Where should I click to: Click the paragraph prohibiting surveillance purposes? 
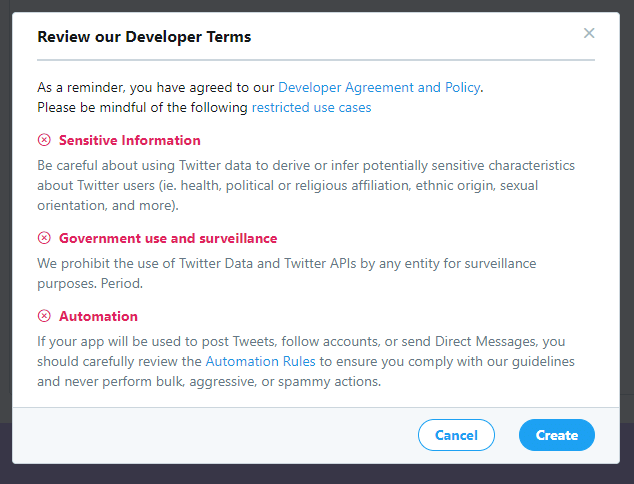pyautogui.click(x=287, y=273)
